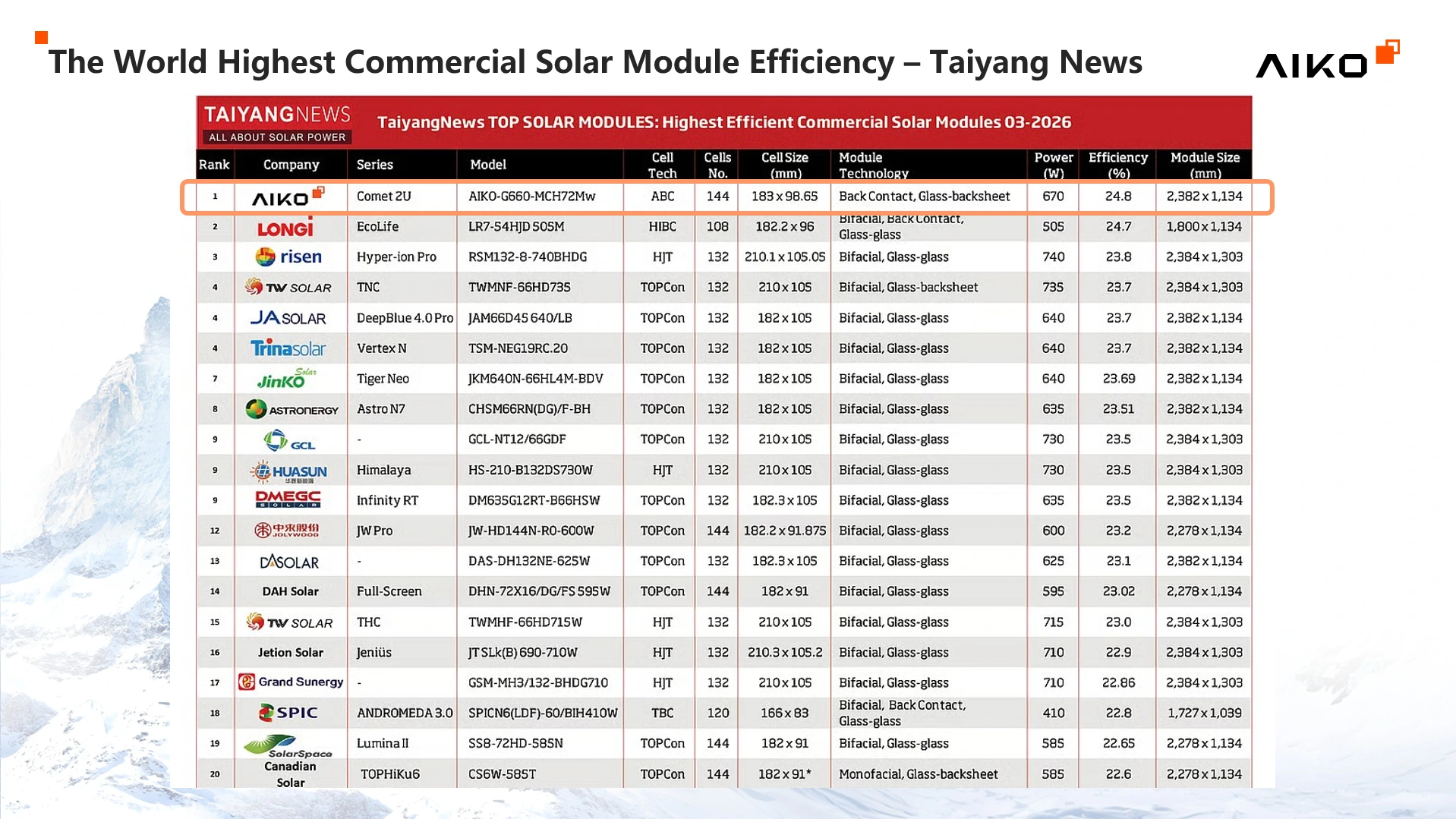Click the LR7-54HJD 505M model cell
The height and width of the screenshot is (819, 1456).
pos(516,227)
